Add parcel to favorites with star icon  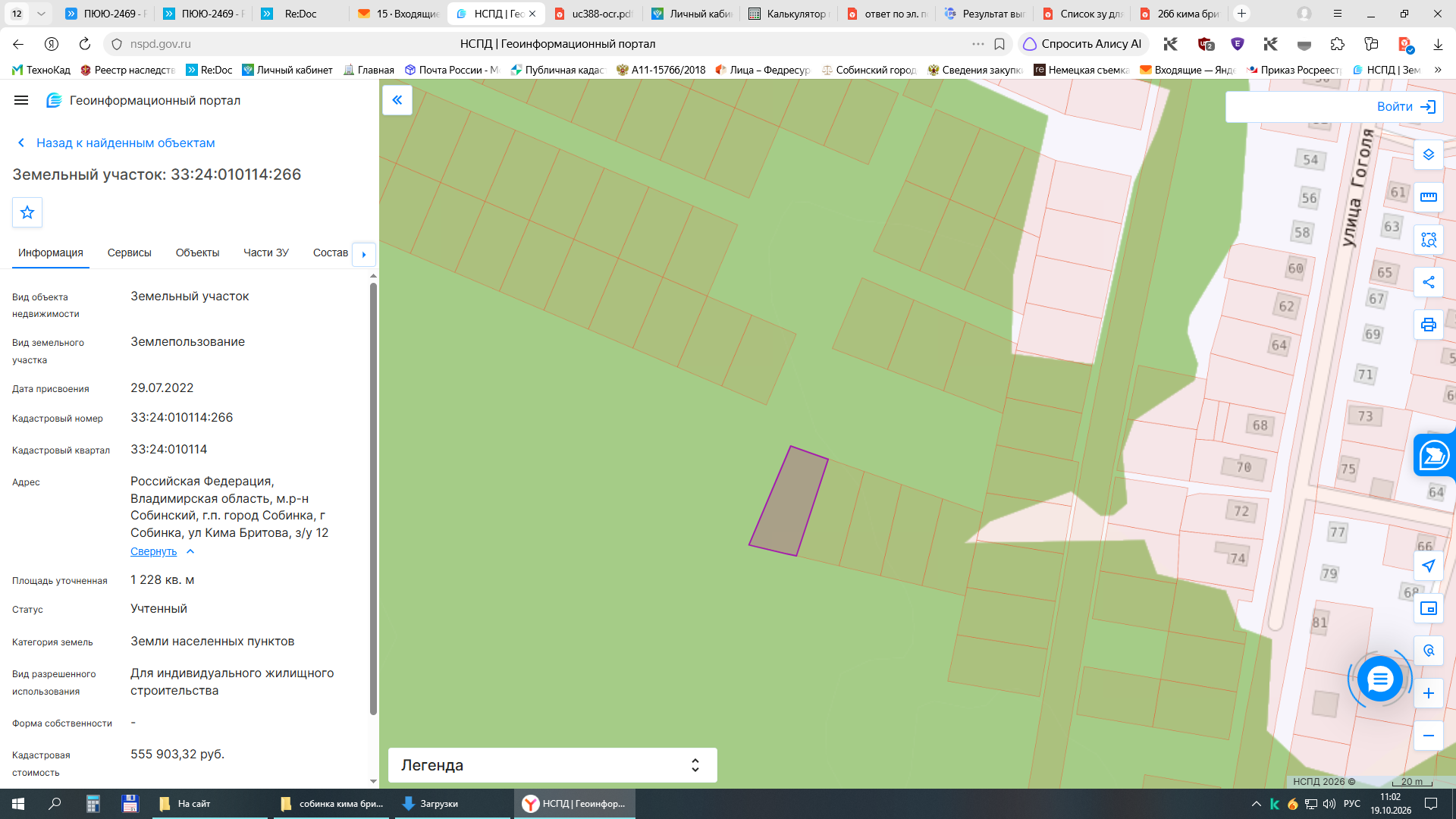(27, 212)
